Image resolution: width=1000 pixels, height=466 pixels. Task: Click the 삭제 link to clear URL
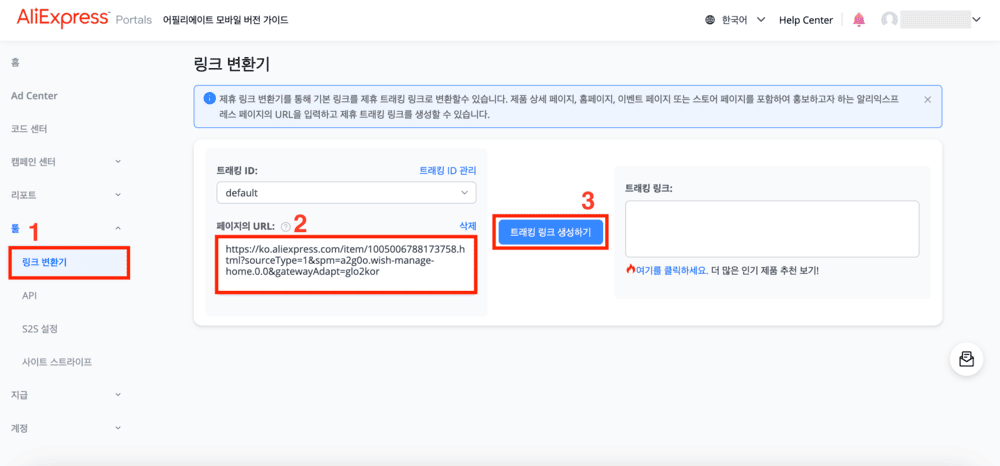[468, 226]
